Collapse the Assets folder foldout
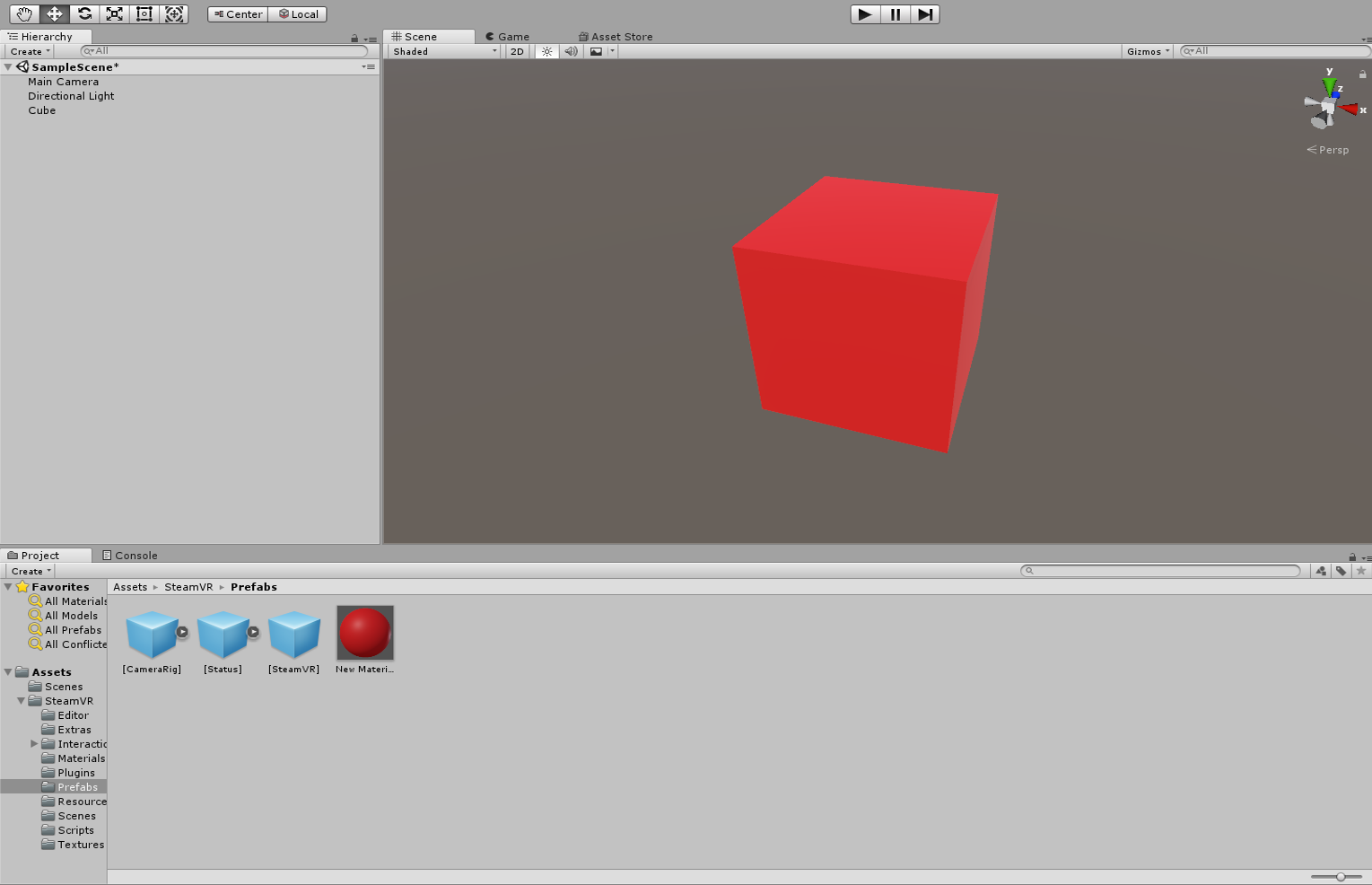Viewport: 1372px width, 885px height. click(x=8, y=672)
